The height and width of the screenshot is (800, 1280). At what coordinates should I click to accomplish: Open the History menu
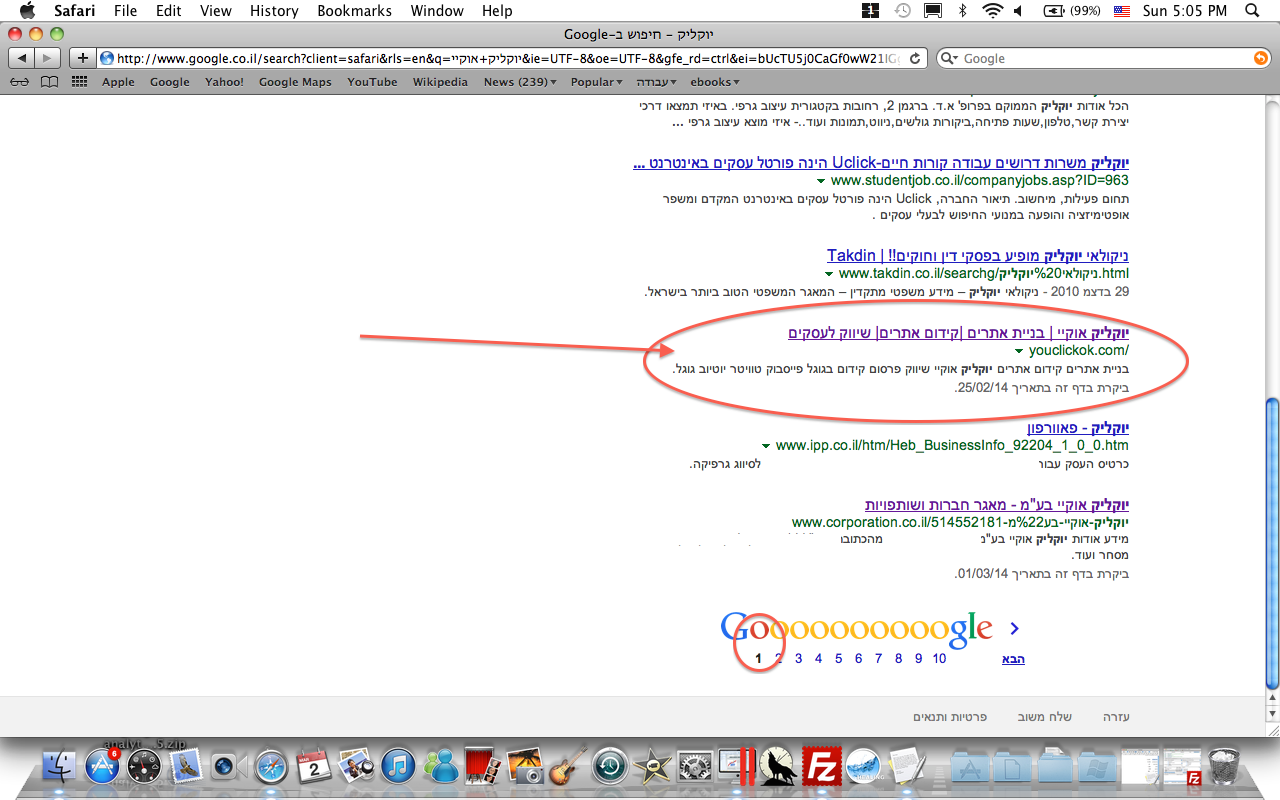274,11
